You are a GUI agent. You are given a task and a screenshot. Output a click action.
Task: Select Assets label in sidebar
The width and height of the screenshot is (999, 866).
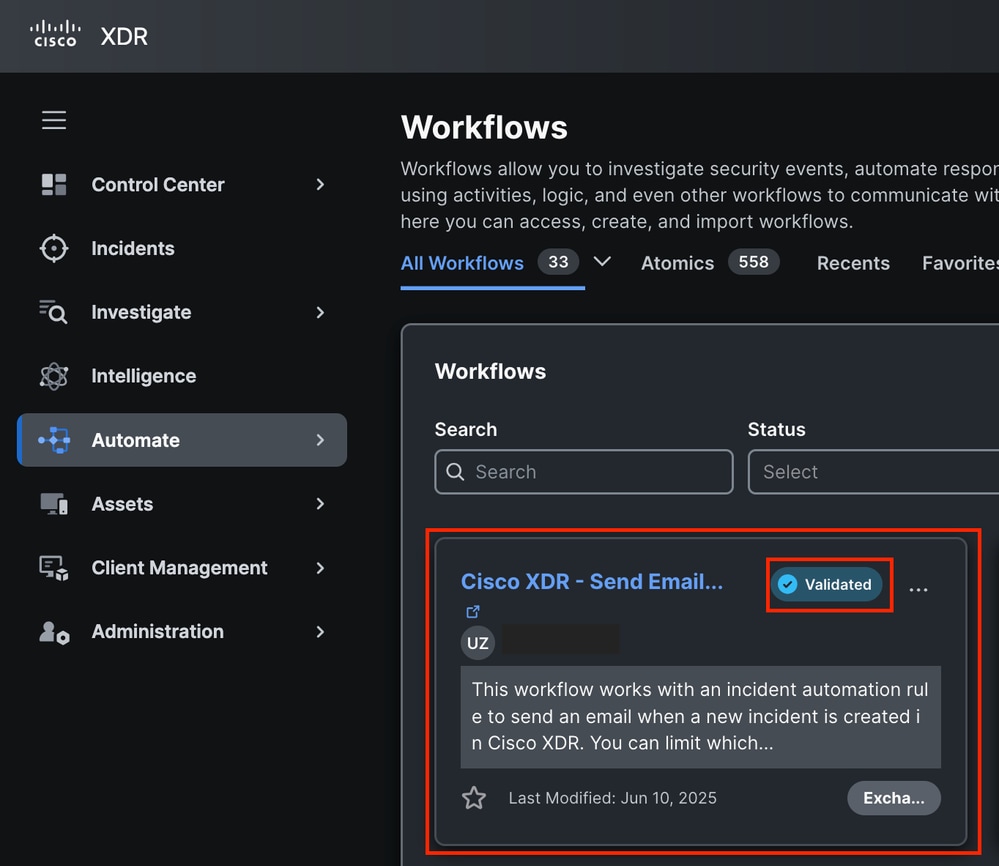pos(122,504)
